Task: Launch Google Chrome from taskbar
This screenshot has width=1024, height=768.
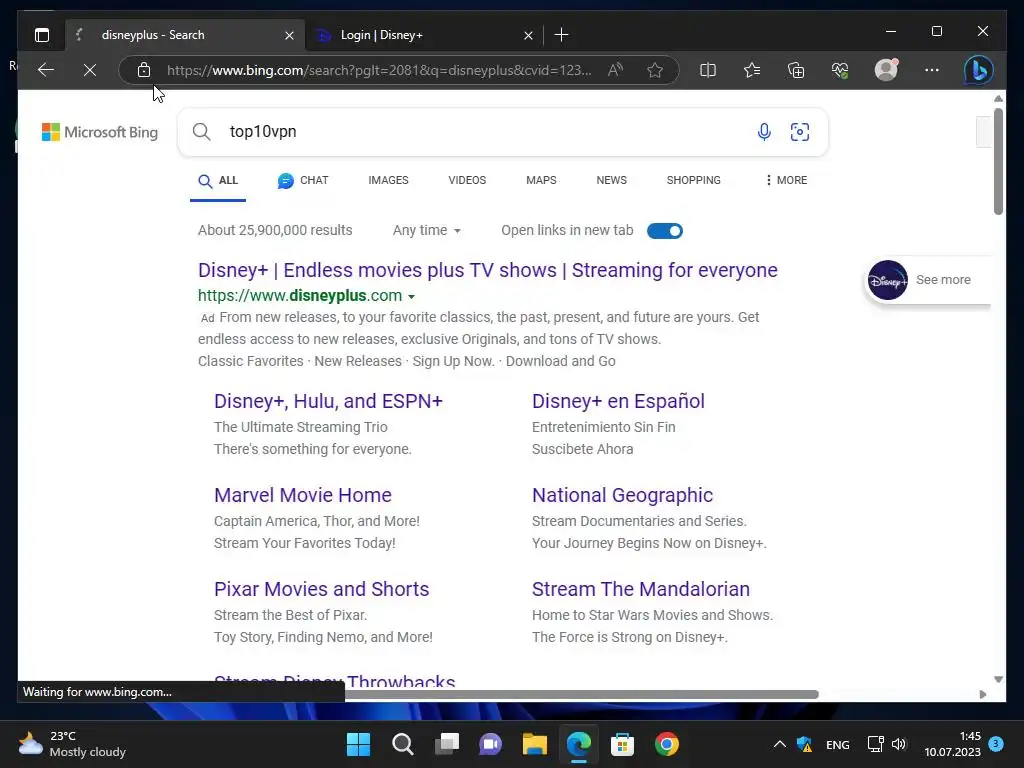Action: tap(667, 744)
